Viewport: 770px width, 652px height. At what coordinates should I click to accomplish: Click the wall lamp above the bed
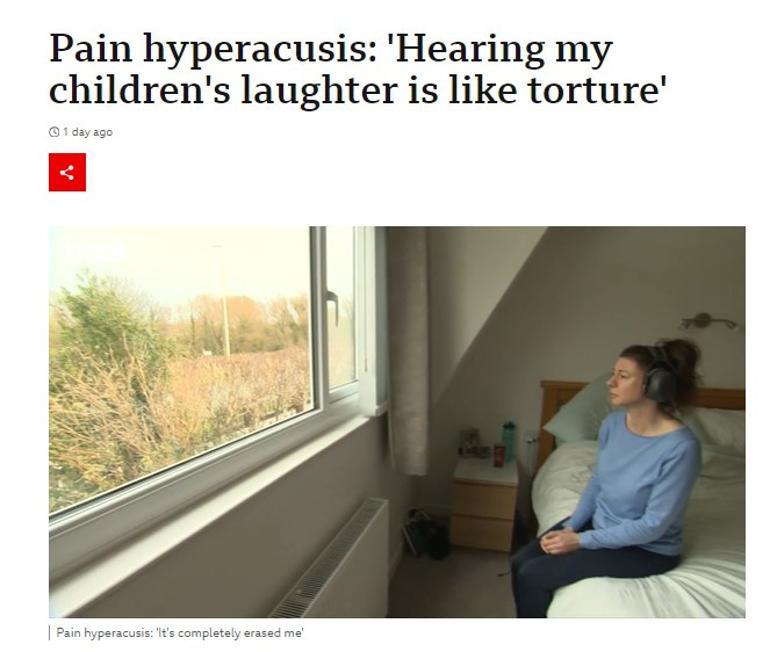(709, 321)
